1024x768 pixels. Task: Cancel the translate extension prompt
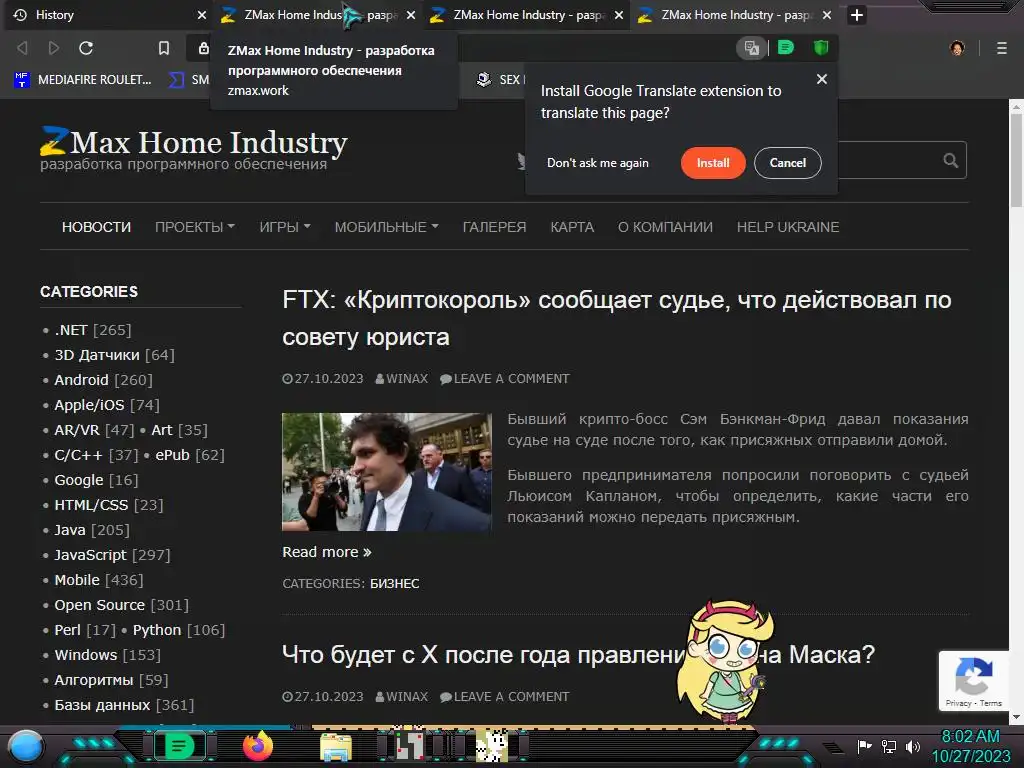click(788, 163)
